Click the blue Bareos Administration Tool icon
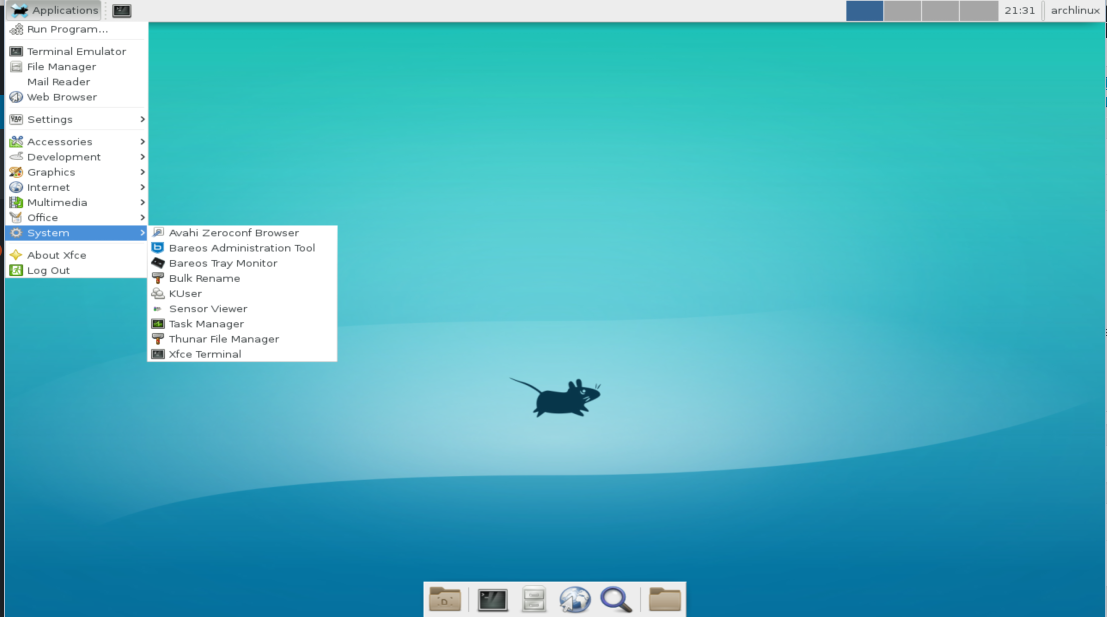The width and height of the screenshot is (1107, 617). (158, 248)
